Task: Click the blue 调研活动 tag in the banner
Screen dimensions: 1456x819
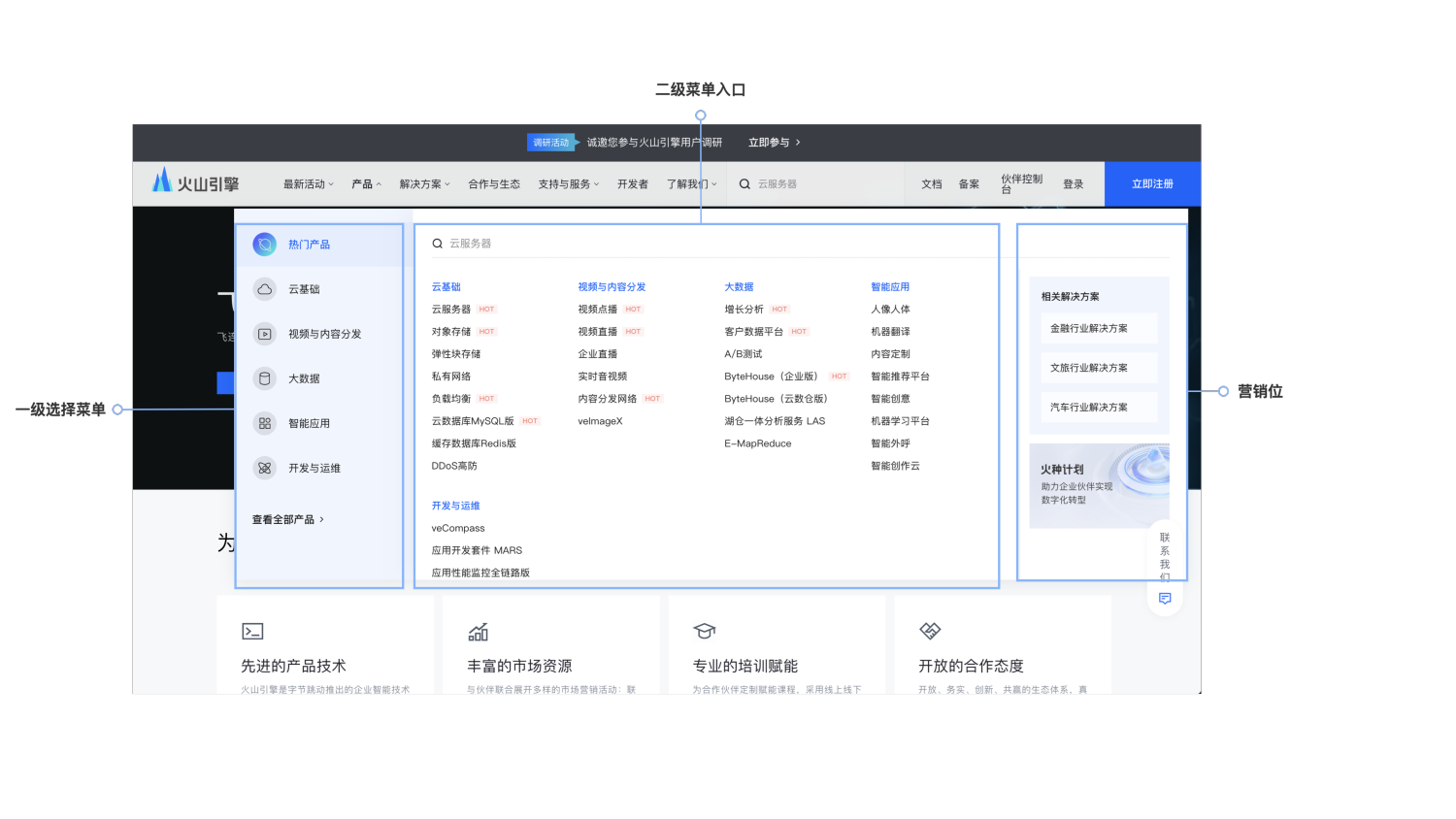Action: [551, 143]
